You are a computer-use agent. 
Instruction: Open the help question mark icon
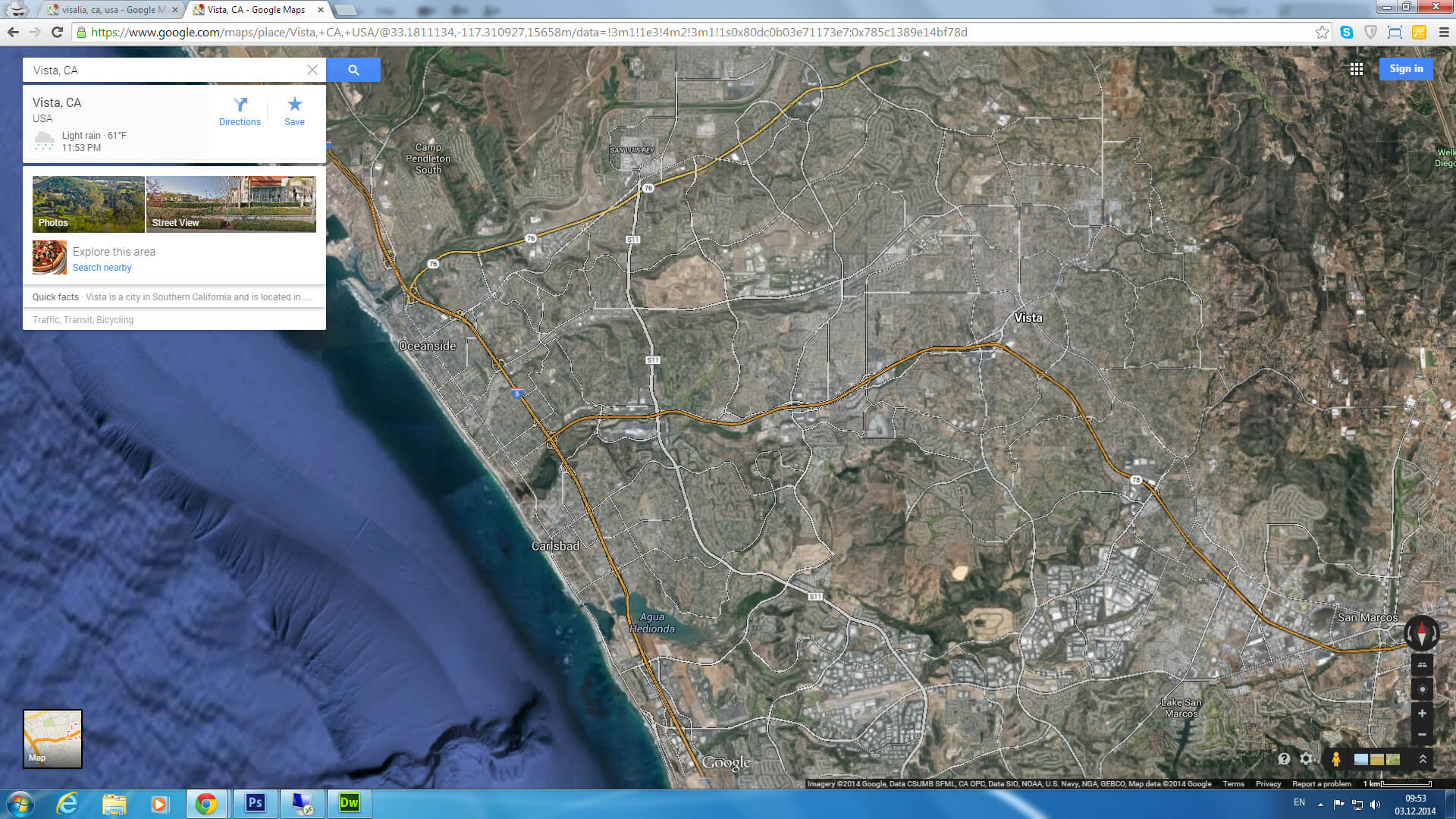coord(1284,758)
